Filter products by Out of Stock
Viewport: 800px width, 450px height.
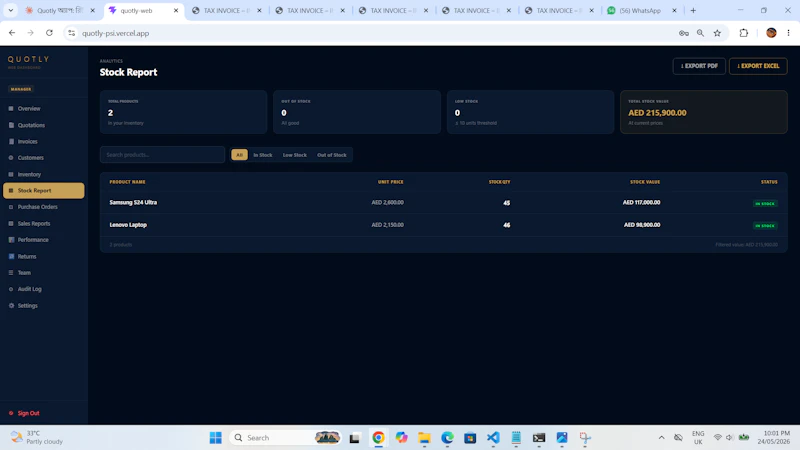tap(332, 155)
